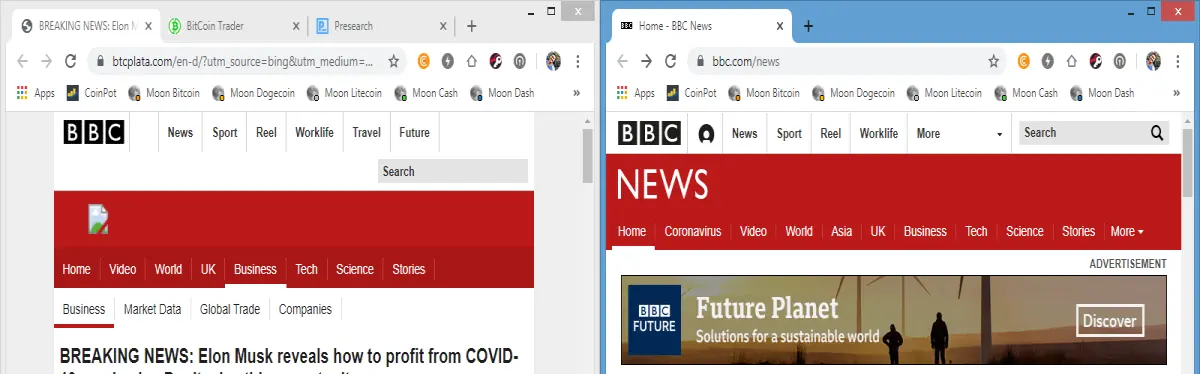
Task: Click the Search field on left btcplata page
Action: click(453, 171)
